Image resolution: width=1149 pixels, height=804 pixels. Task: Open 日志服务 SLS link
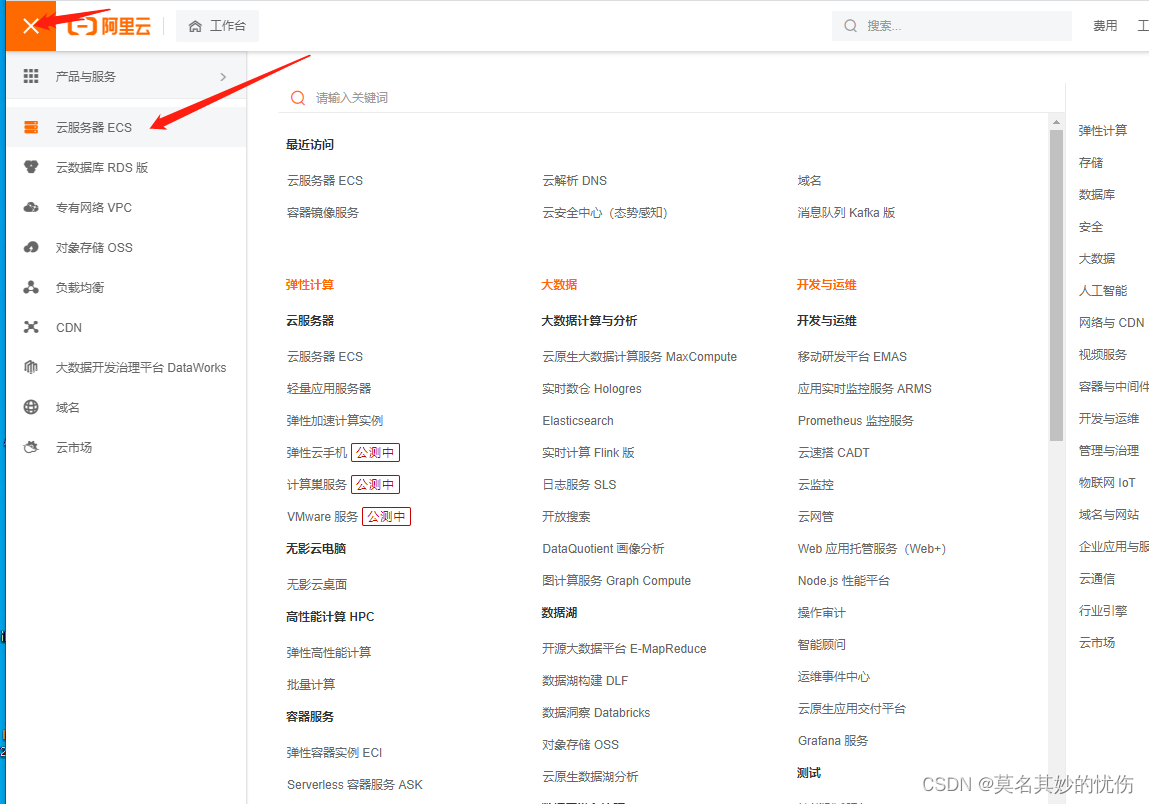[x=579, y=484]
